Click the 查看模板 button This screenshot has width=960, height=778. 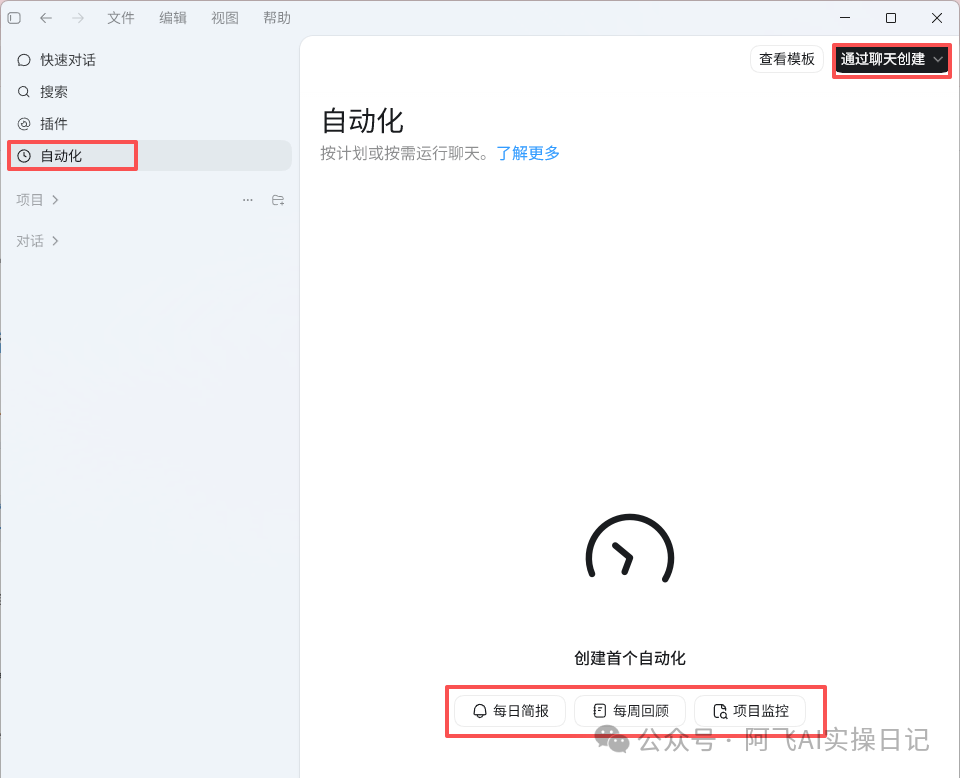[787, 59]
